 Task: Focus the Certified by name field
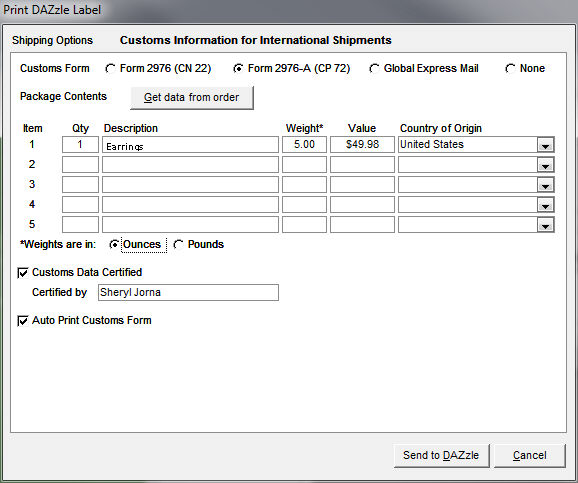click(188, 293)
